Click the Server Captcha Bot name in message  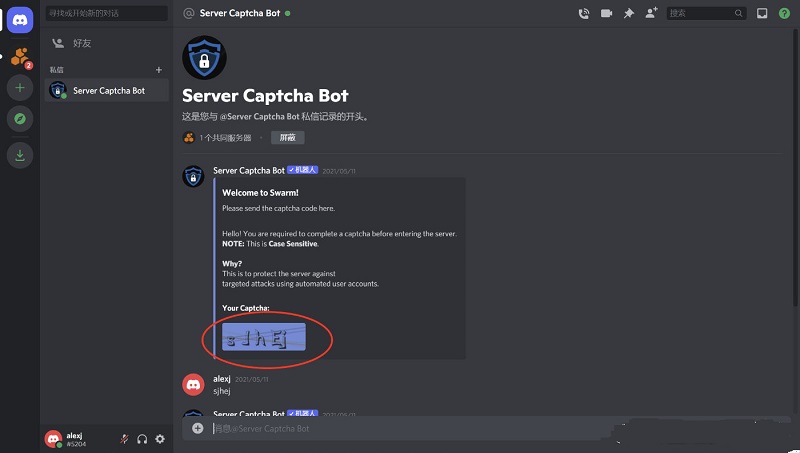pyautogui.click(x=248, y=170)
